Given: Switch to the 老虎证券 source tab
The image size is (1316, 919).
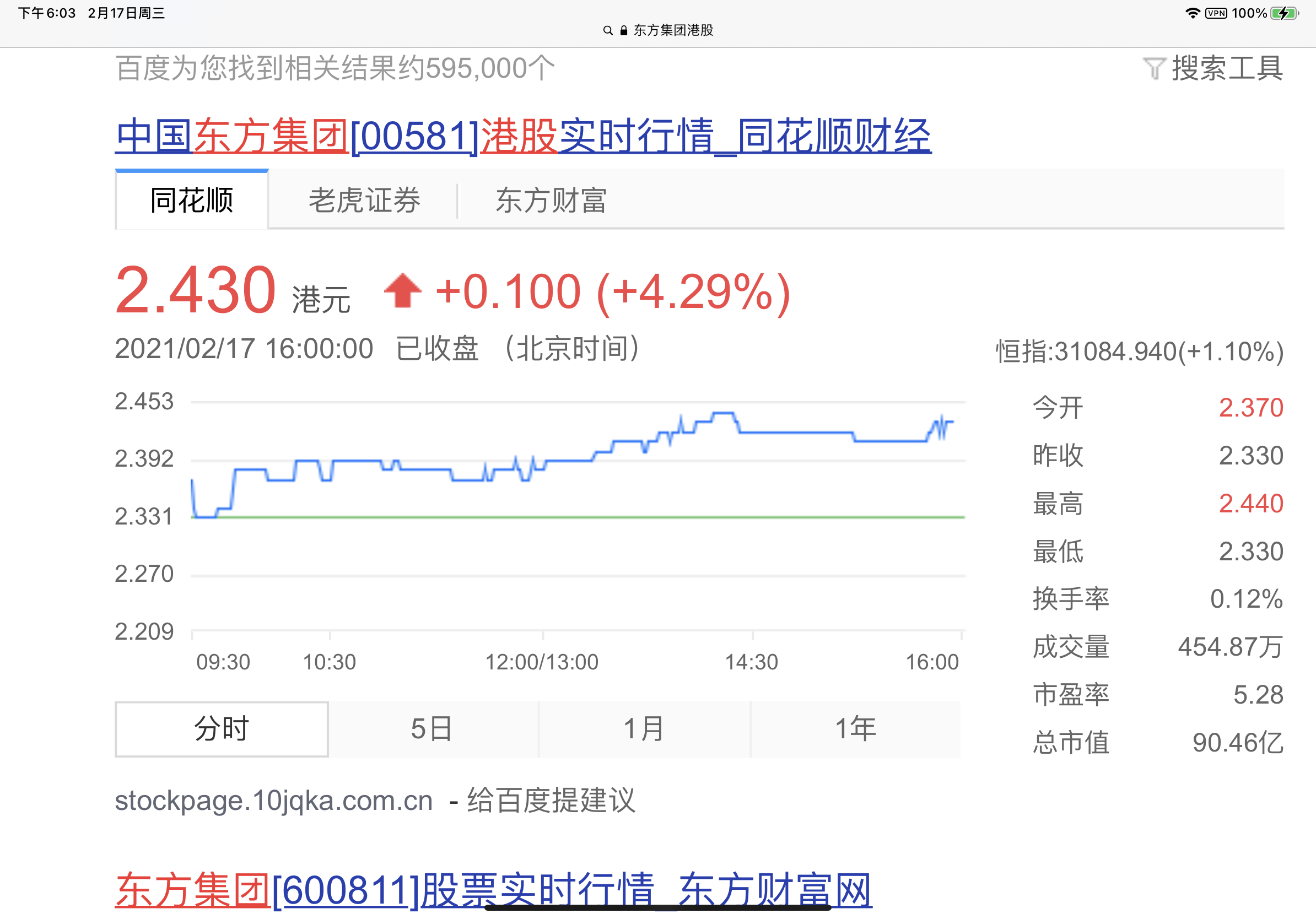Looking at the screenshot, I should point(364,201).
